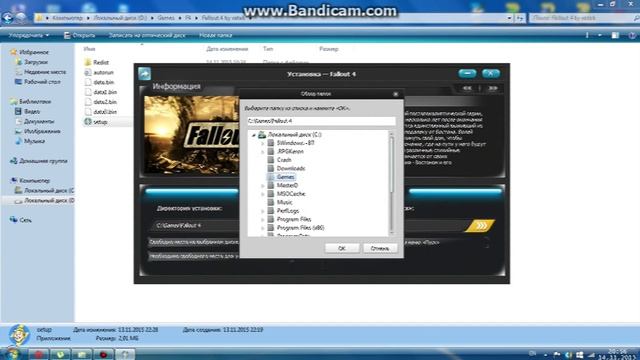Select the Music folder in tree

coord(284,202)
